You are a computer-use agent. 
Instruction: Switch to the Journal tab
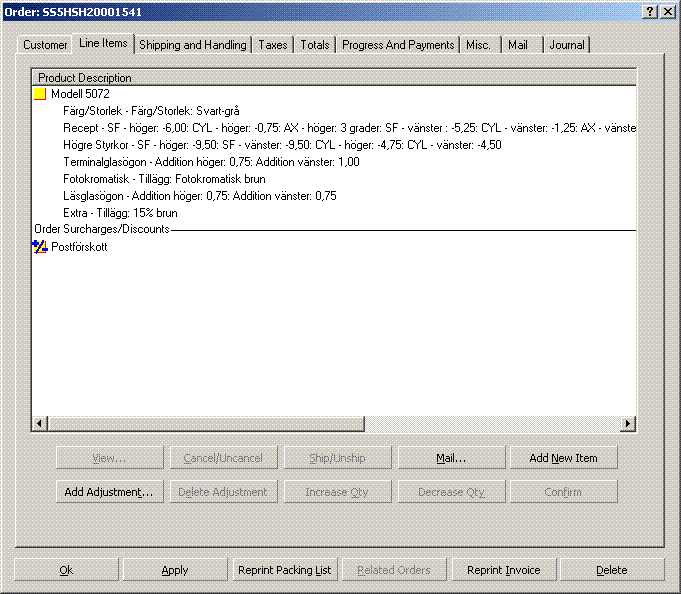coord(567,45)
